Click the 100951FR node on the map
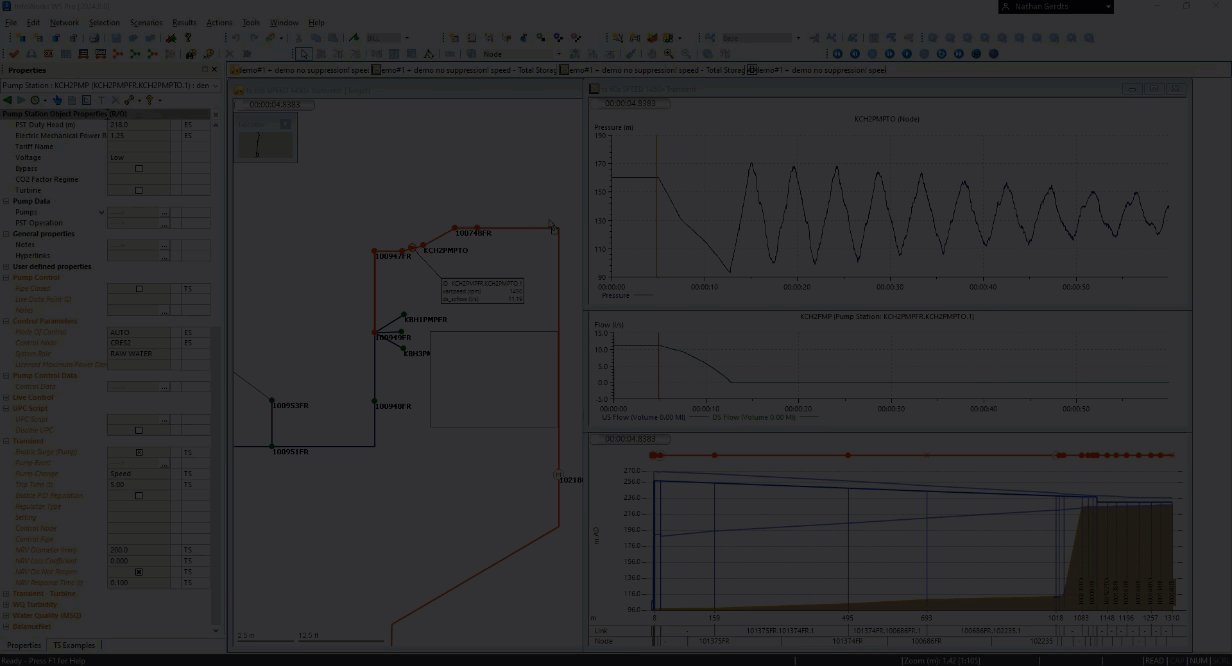This screenshot has width=1232, height=666. pos(272,446)
